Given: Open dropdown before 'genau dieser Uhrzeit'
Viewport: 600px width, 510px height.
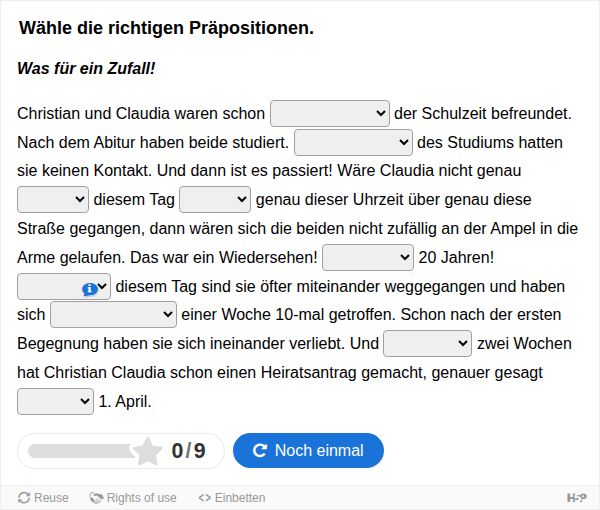Looking at the screenshot, I should click(215, 199).
